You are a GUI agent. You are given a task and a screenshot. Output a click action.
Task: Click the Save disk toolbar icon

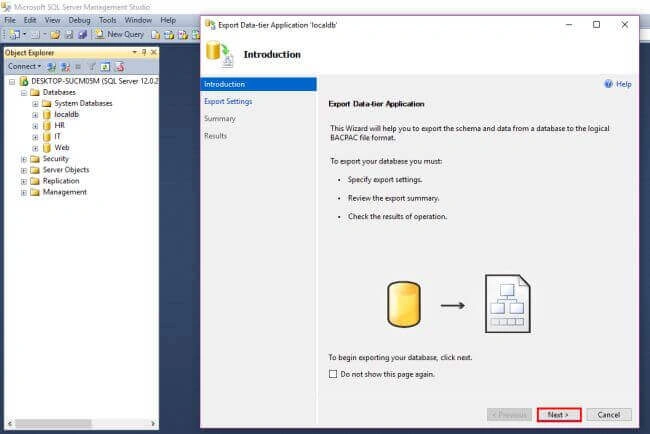(69, 34)
